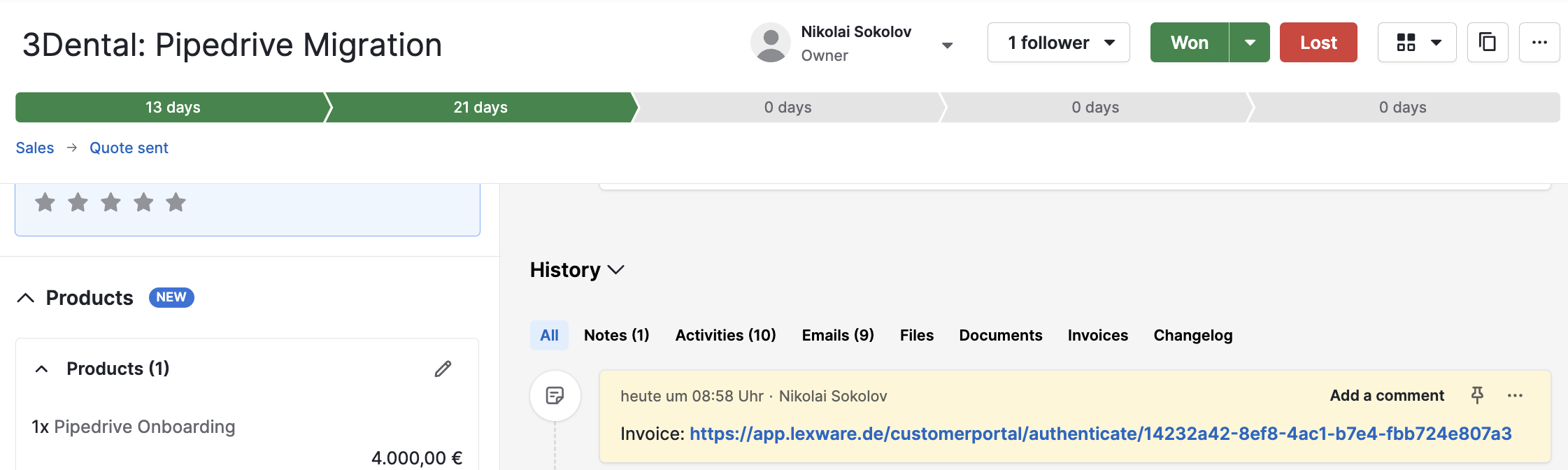Image resolution: width=1568 pixels, height=470 pixels.
Task: Click the note timestamp heute um 08:58 Uhr
Action: [x=692, y=396]
